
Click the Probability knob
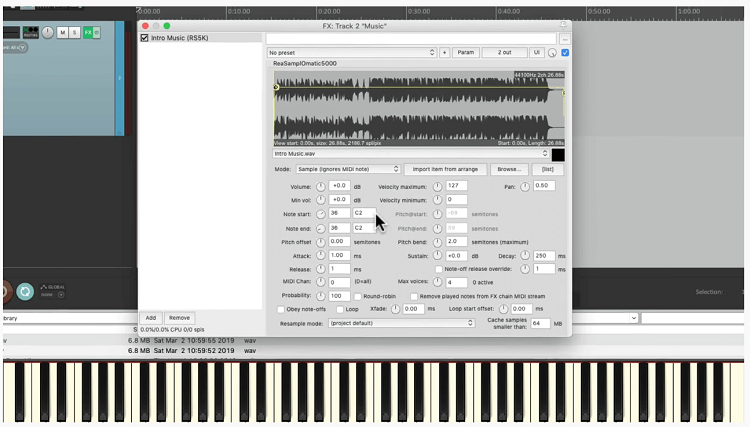point(320,296)
